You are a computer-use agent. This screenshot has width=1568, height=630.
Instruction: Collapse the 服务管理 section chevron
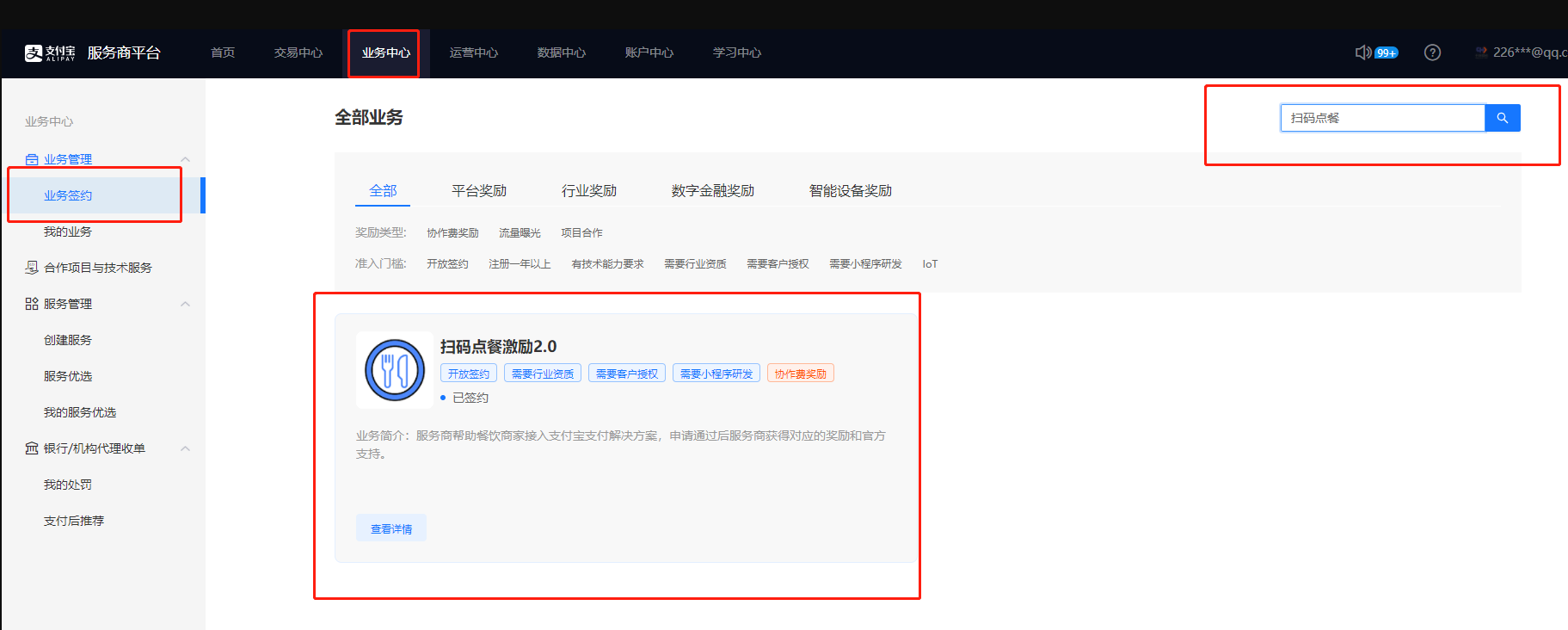point(185,304)
